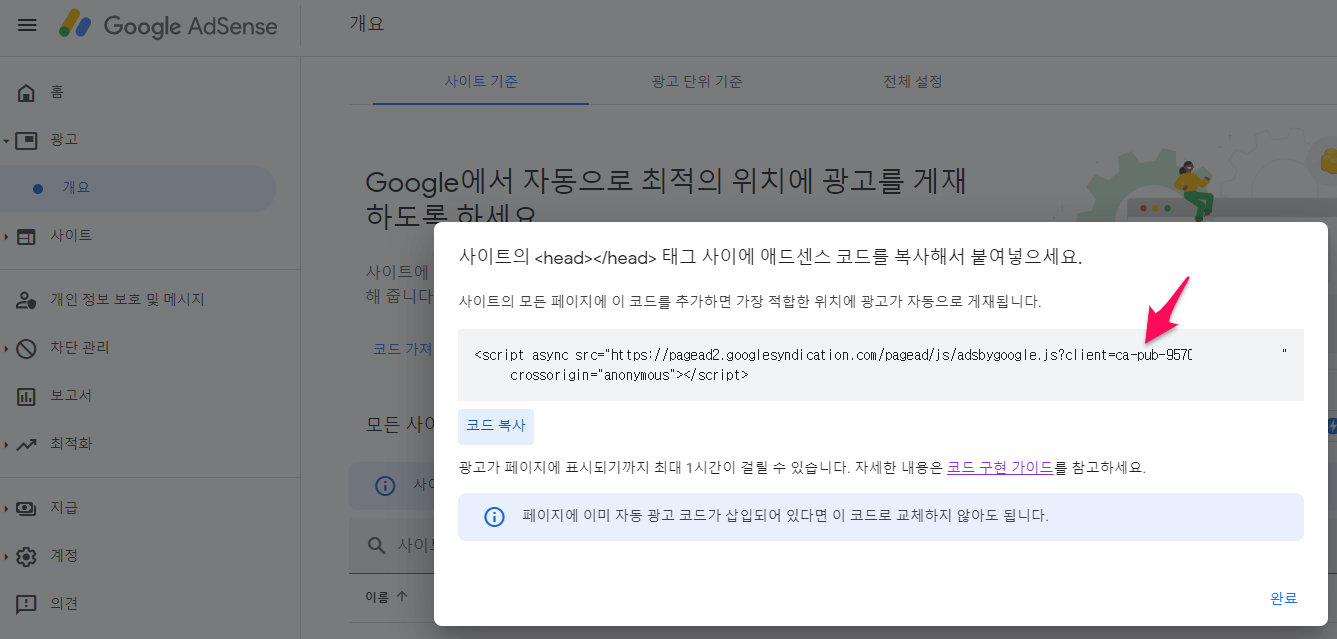1337x639 pixels.
Task: Click crossorigin="anonymous" code line
Action: 629,375
